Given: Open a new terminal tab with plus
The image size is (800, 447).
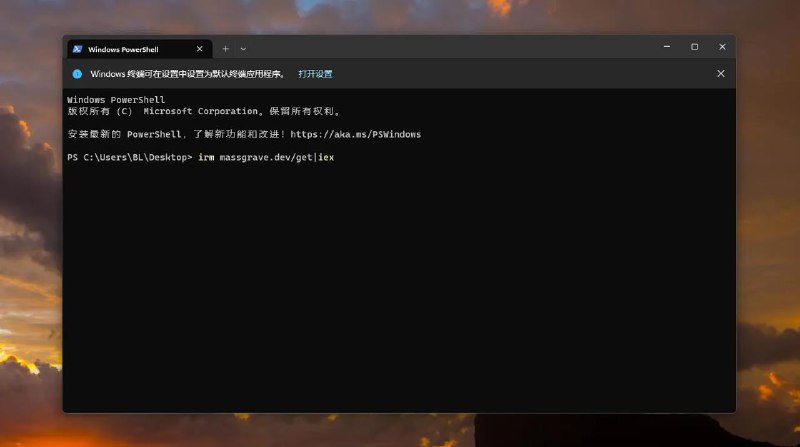Looking at the screenshot, I should click(x=226, y=49).
